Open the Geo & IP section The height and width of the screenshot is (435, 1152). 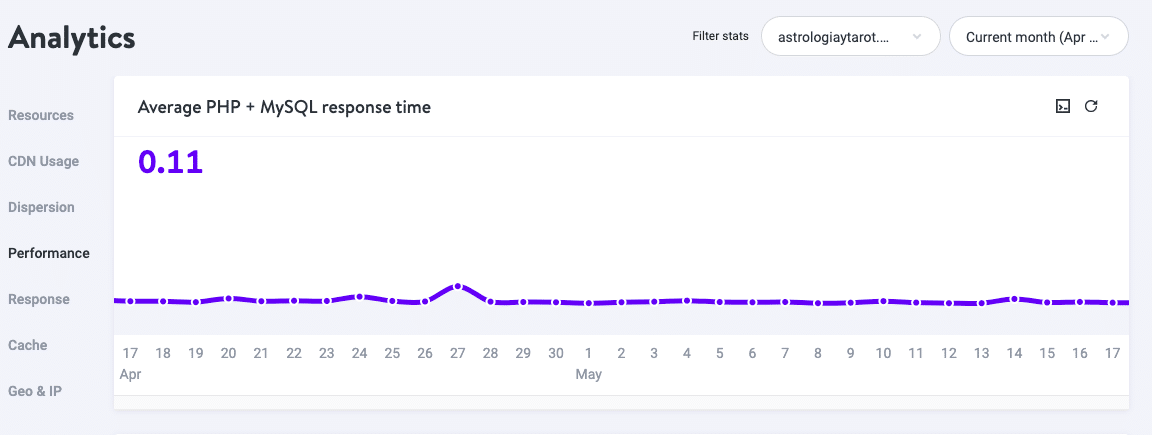[35, 391]
